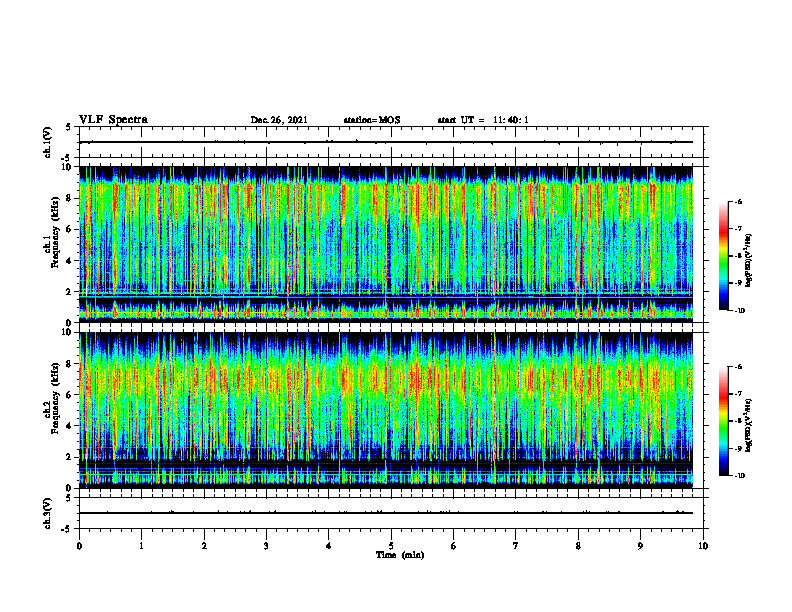This screenshot has height=612, width=792.
Task: Click the 'Time (min)' axis label
Action: point(400,555)
